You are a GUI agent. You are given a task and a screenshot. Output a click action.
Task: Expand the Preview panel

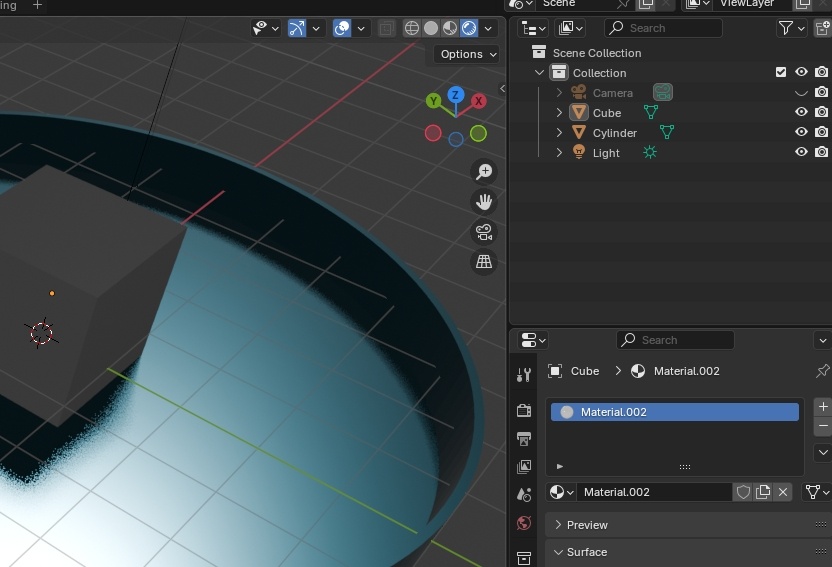pos(587,525)
